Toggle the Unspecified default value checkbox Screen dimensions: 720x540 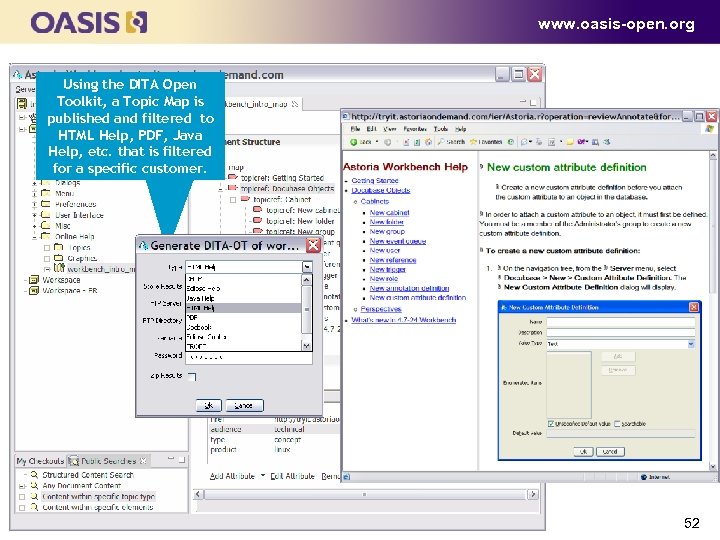click(551, 423)
